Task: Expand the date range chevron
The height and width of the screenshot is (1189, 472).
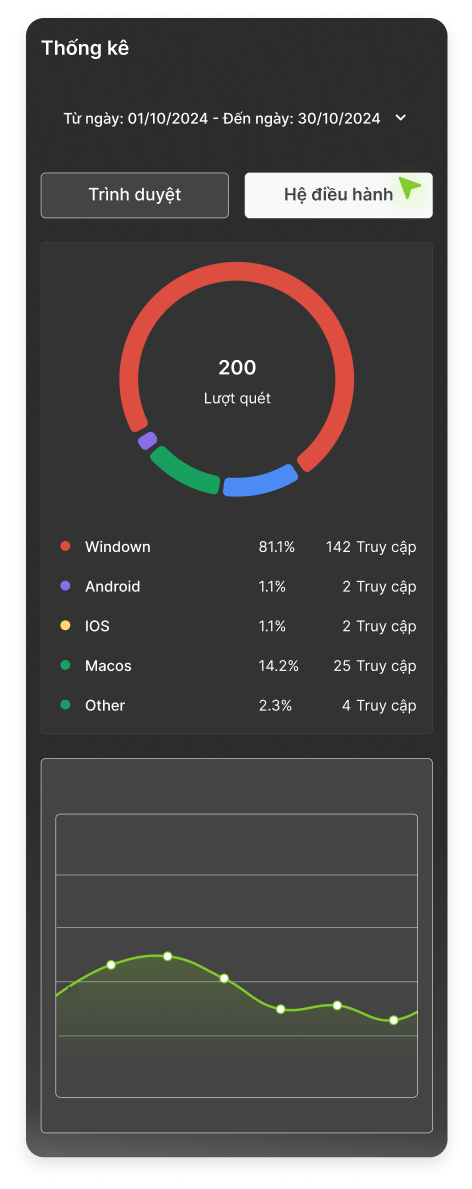Action: click(x=401, y=118)
